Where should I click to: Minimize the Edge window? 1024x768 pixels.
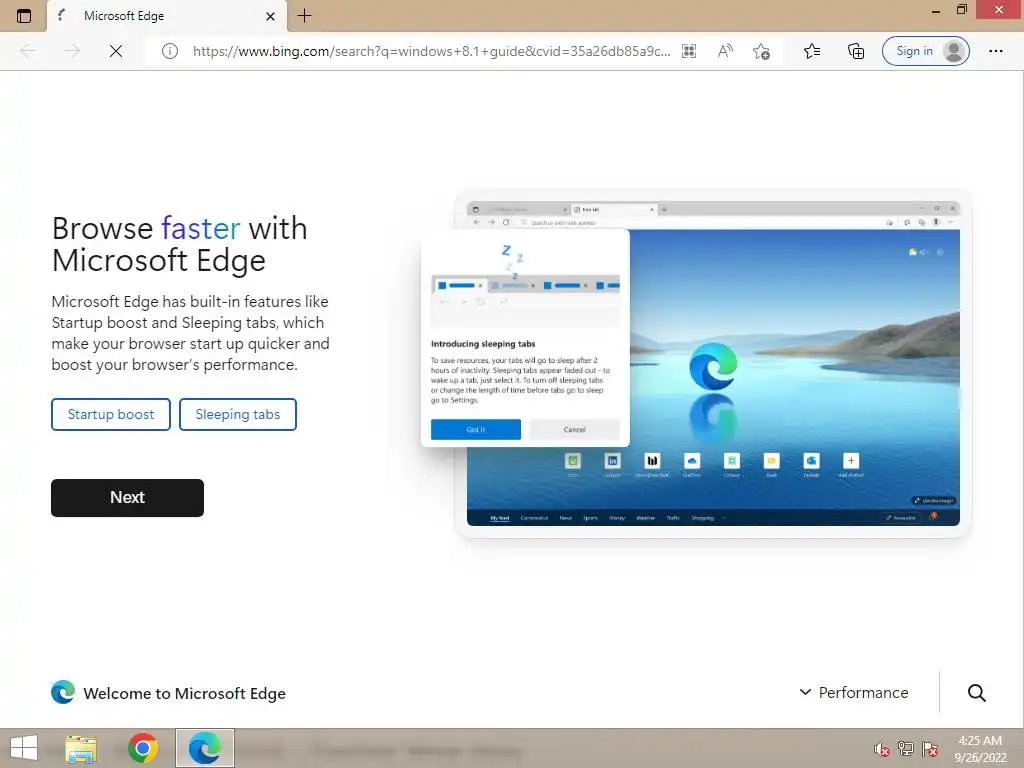click(936, 10)
